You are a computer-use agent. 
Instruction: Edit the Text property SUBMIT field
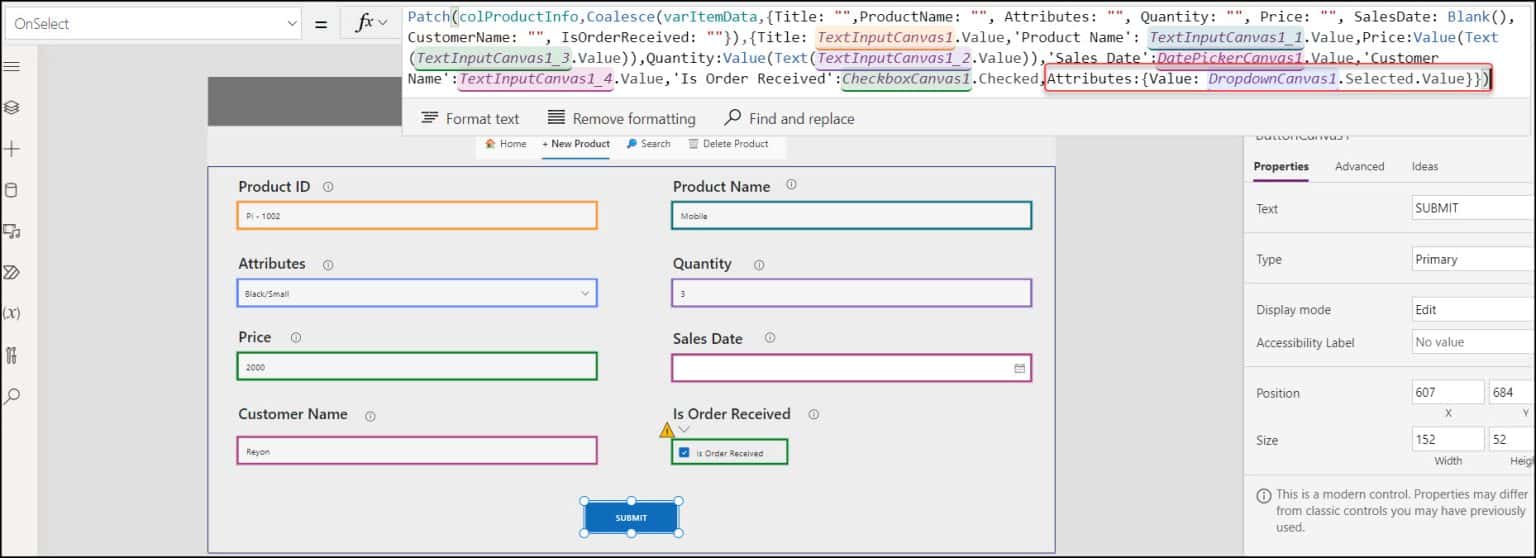[x=1472, y=208]
